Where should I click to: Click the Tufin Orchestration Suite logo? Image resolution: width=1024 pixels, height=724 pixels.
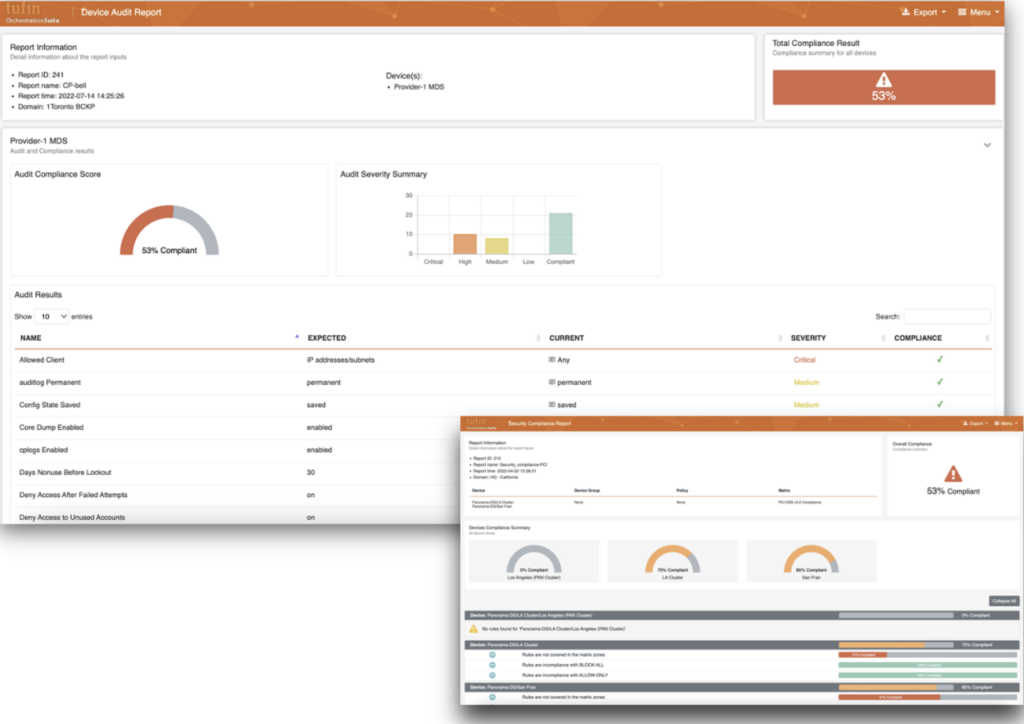click(x=33, y=13)
